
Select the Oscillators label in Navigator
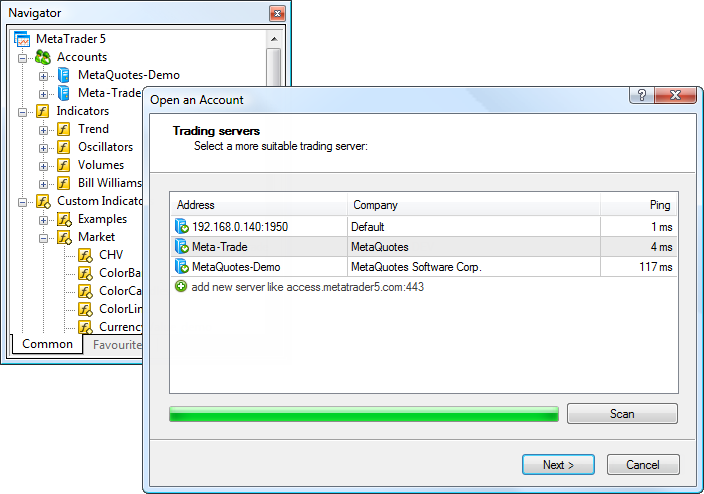pyautogui.click(x=106, y=147)
